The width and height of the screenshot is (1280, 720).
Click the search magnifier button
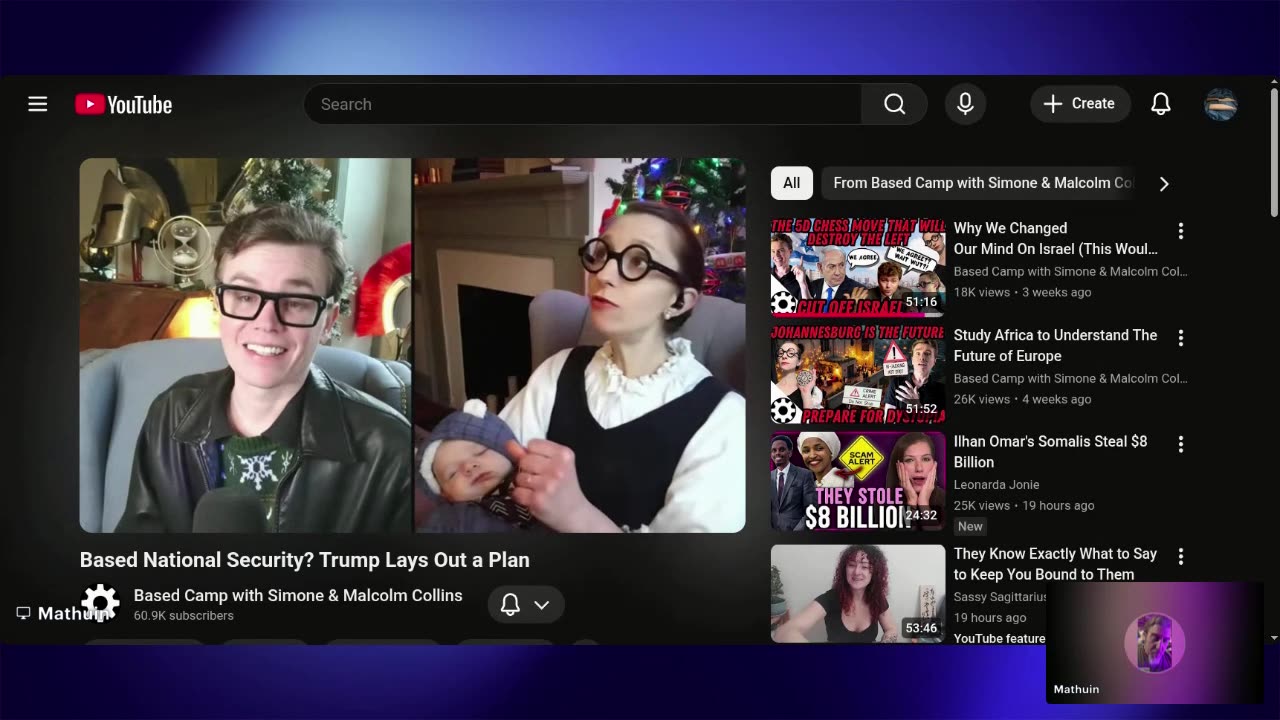895,104
